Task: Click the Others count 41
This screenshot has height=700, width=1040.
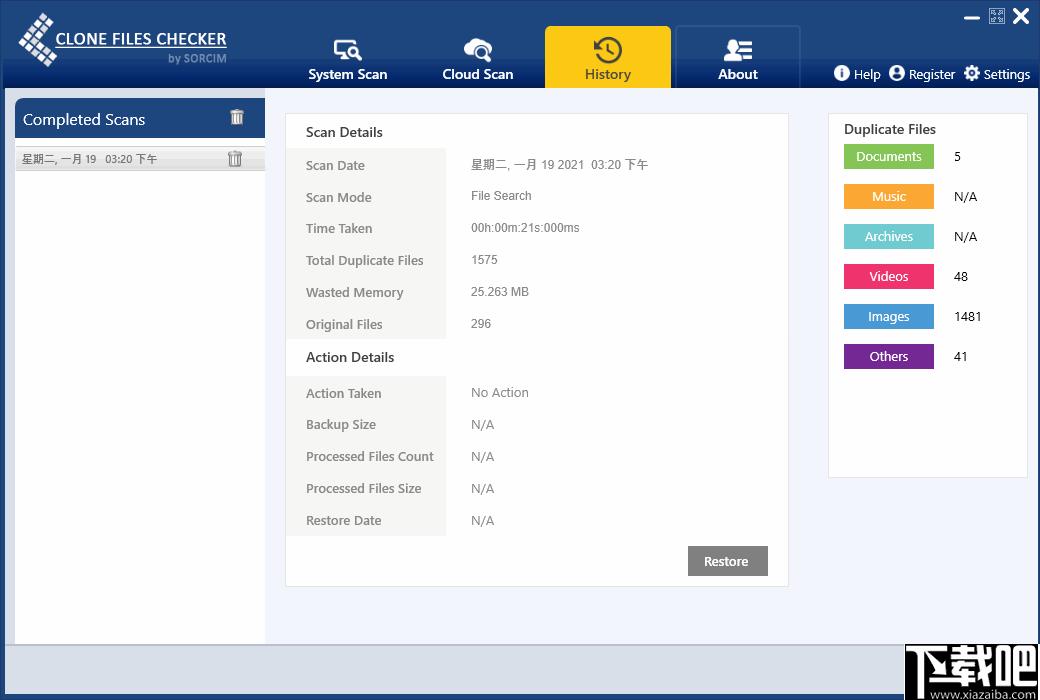Action: pos(960,356)
